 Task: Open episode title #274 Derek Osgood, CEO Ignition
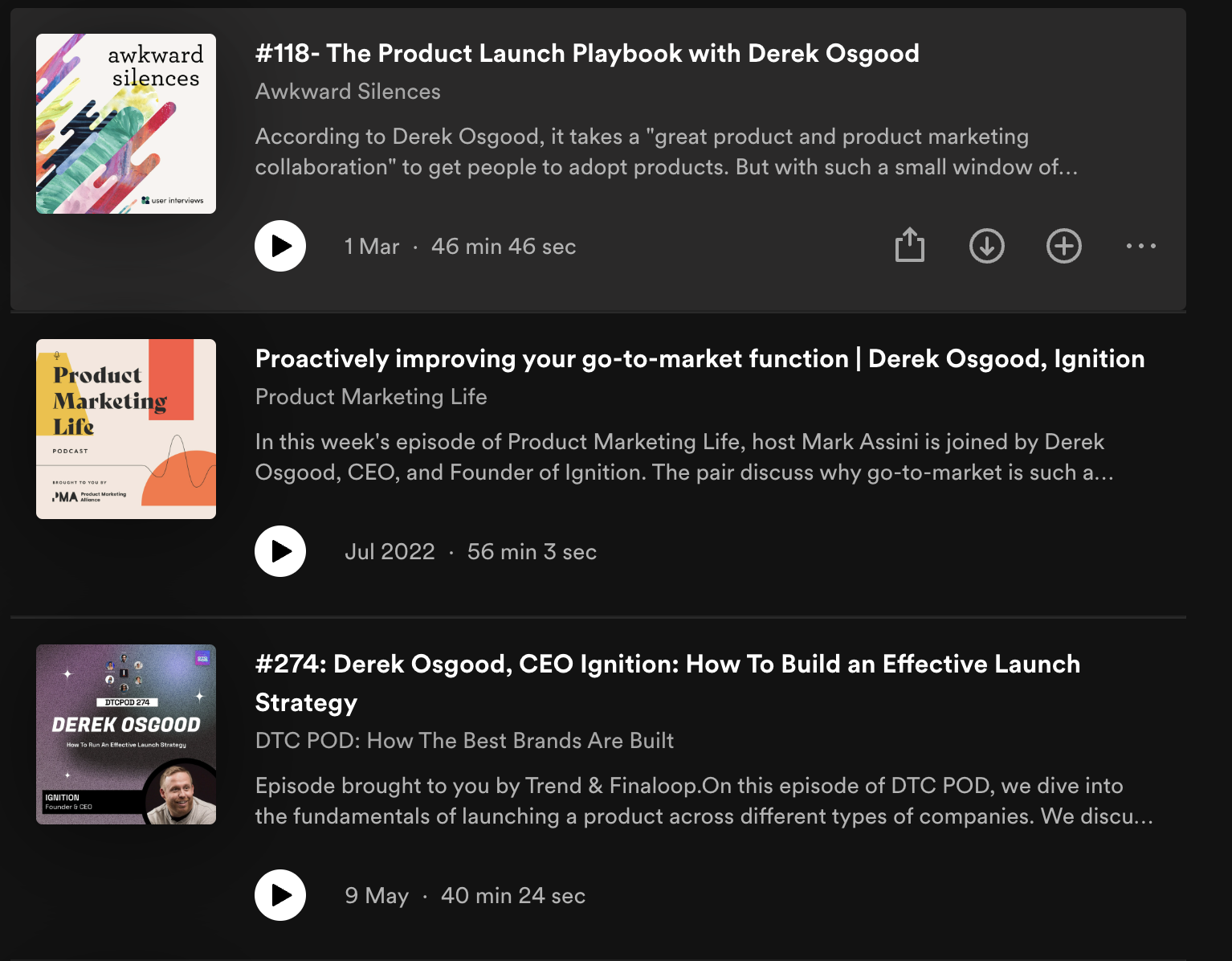coord(667,683)
